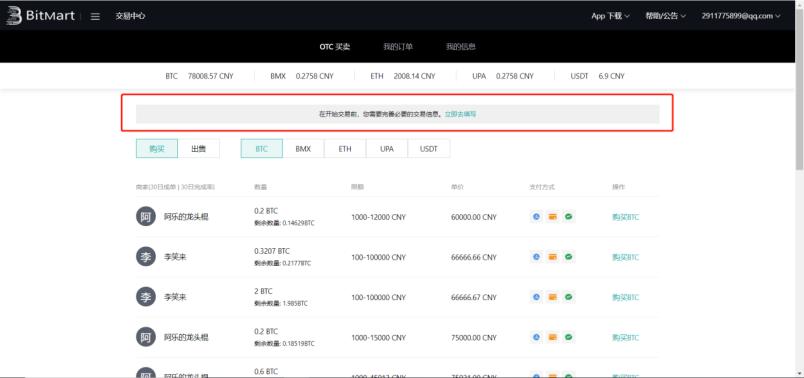The width and height of the screenshot is (804, 378).
Task: Click the BTC 78008.57 CNY ticker
Action: [199, 76]
